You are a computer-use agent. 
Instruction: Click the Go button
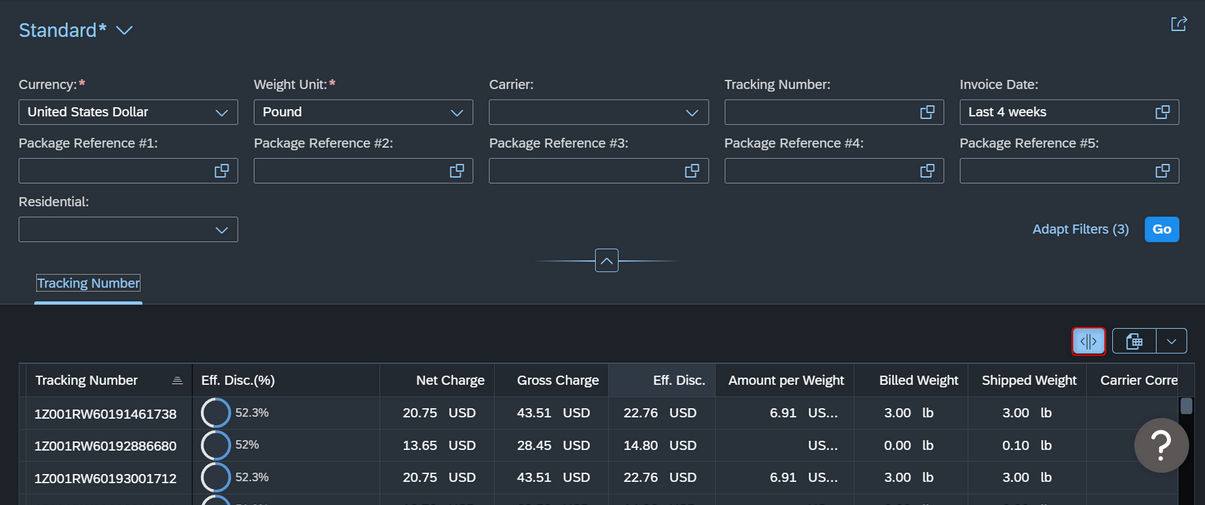pos(1162,229)
